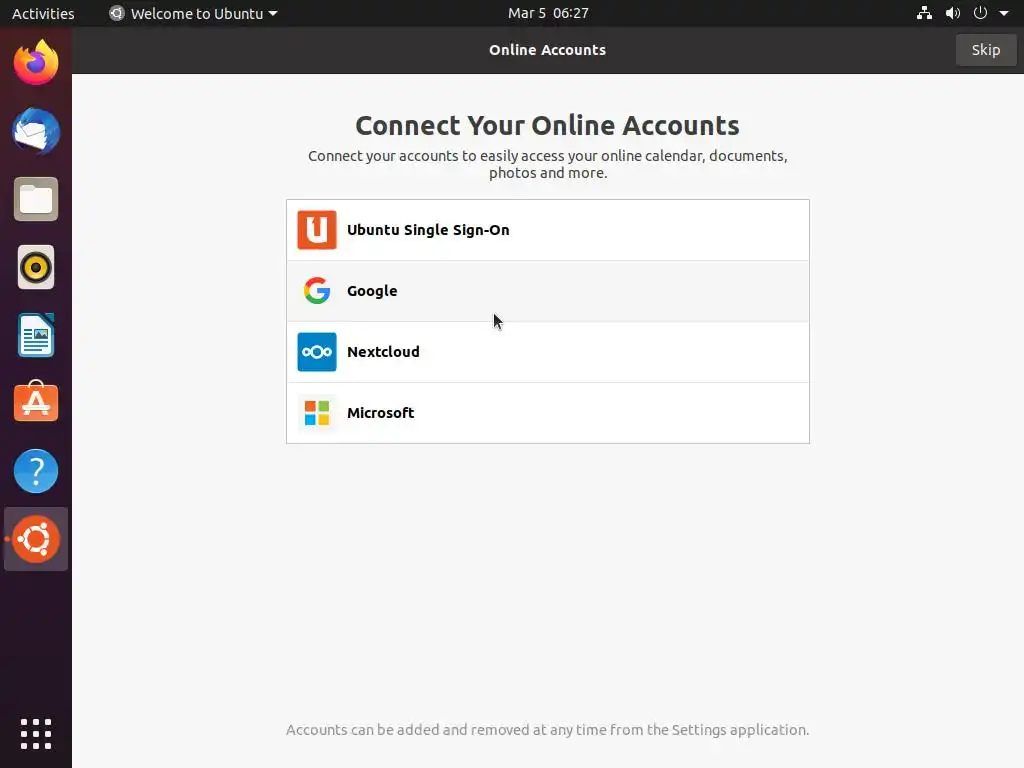Image resolution: width=1024 pixels, height=768 pixels.
Task: Choose the Google account label
Action: [372, 291]
